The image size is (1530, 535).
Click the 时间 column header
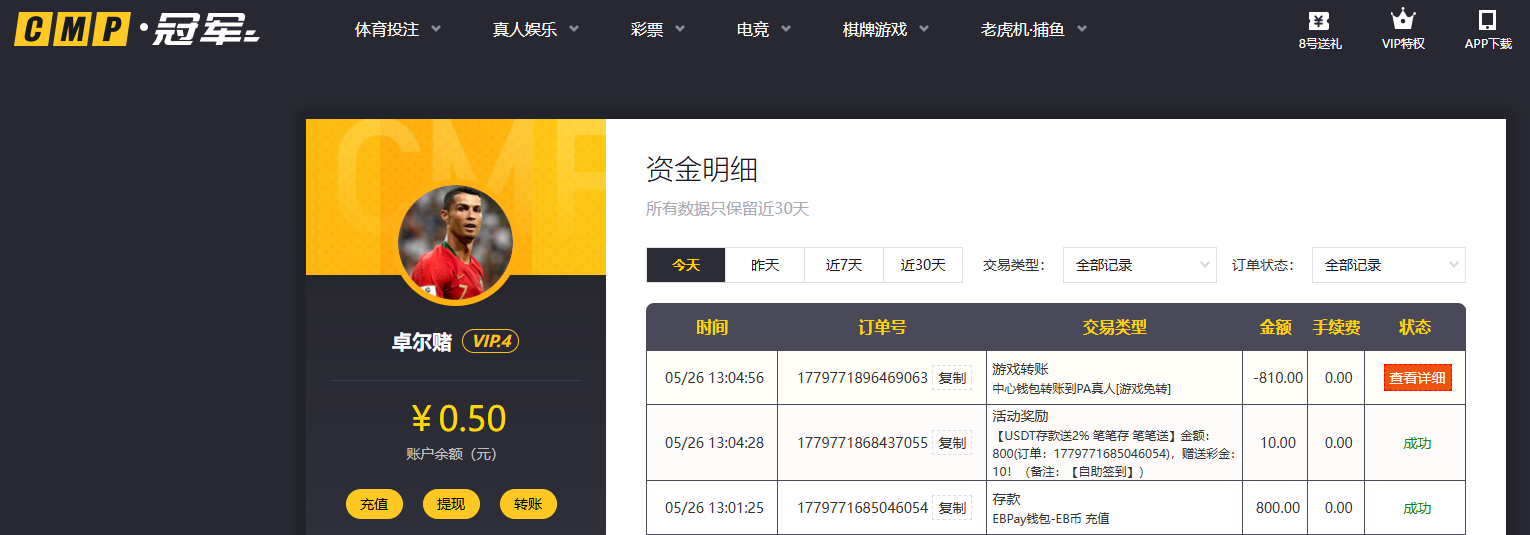pyautogui.click(x=712, y=327)
